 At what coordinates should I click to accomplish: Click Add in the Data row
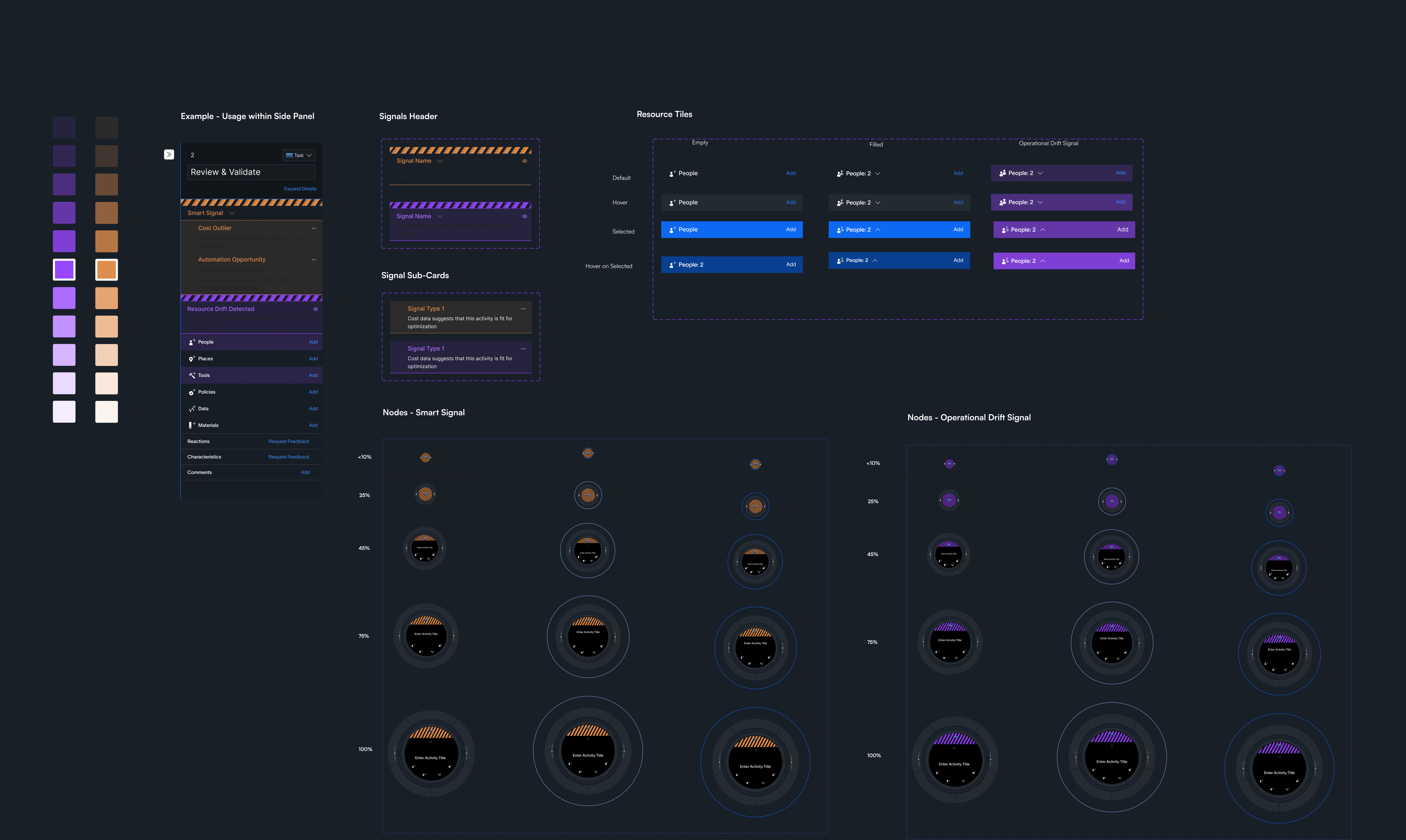(313, 409)
